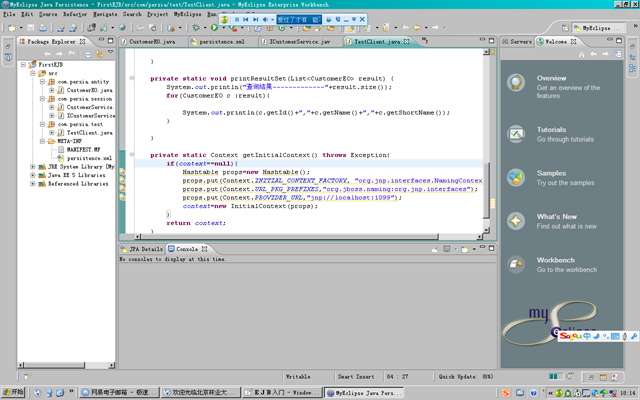
Task: Open the Run button dropdown arrow
Action: [222, 28]
